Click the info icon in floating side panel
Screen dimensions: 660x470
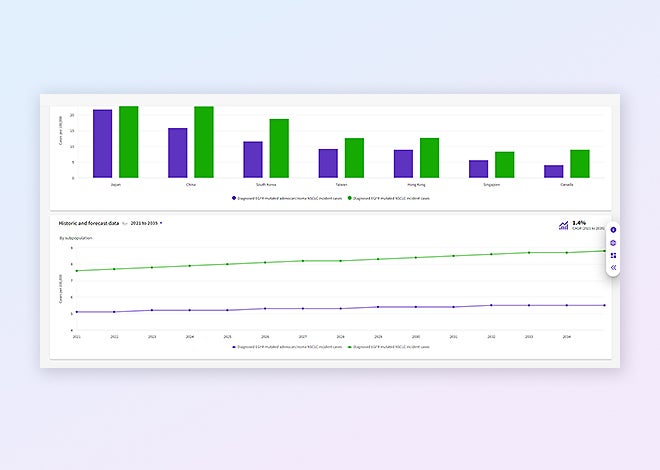click(613, 230)
